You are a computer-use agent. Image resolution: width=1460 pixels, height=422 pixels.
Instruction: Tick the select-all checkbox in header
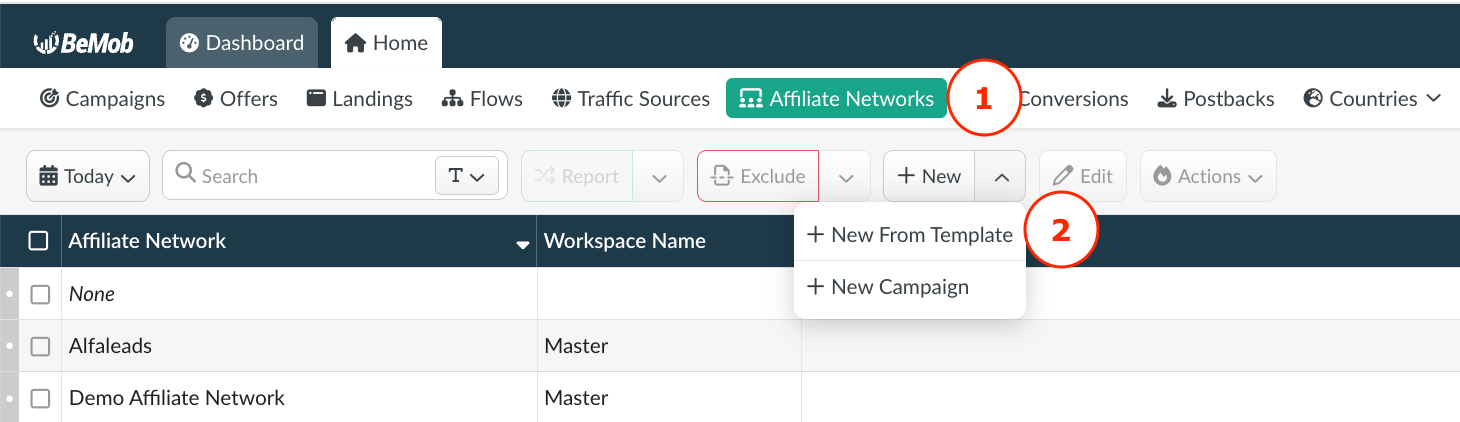[x=39, y=241]
